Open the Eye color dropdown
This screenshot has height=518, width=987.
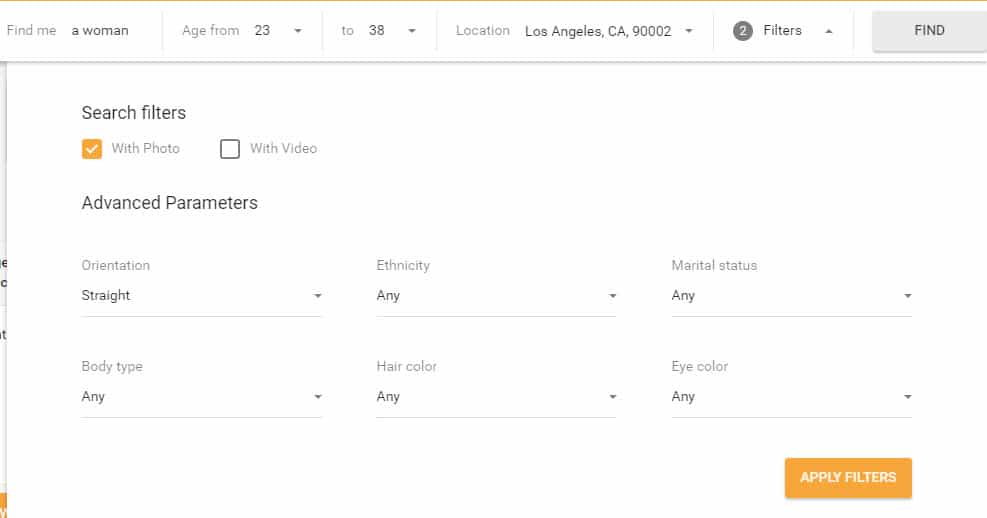[x=791, y=397]
